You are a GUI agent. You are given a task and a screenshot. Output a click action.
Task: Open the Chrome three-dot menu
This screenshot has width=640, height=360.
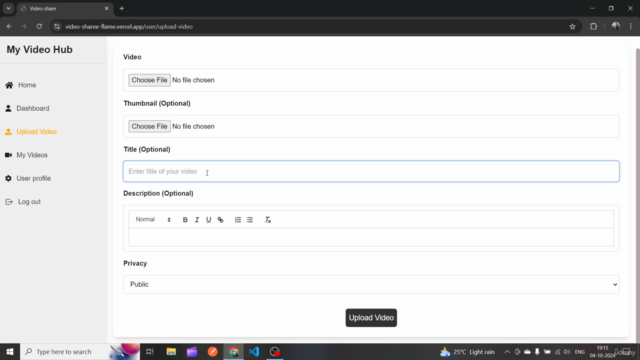click(x=631, y=27)
